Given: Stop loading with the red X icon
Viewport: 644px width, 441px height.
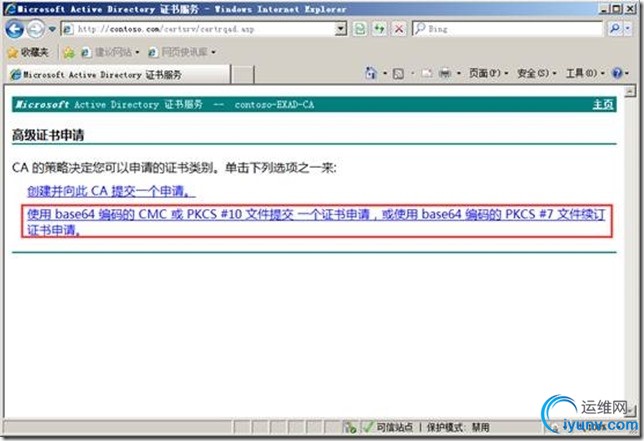Looking at the screenshot, I should pos(399,29).
